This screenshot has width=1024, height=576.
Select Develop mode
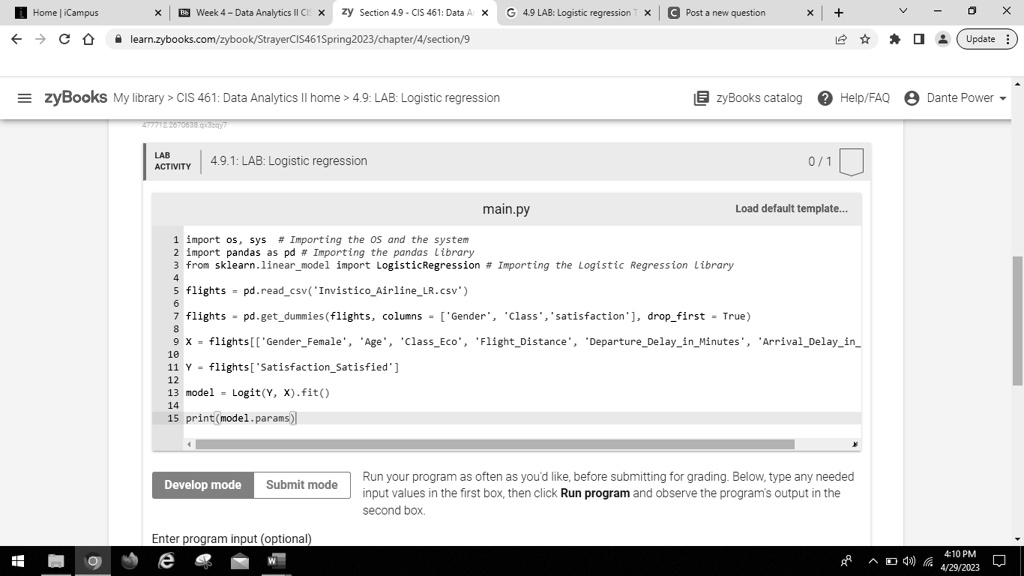[x=202, y=485]
